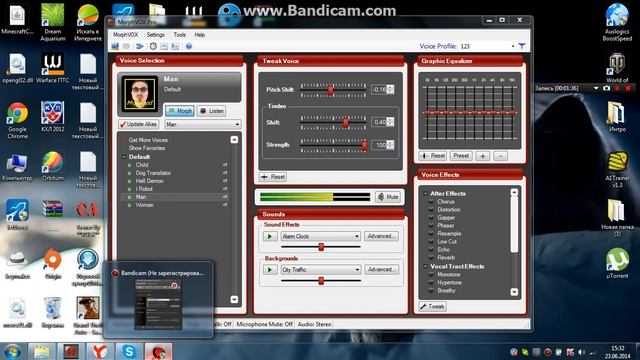Select the Warface desktop icon
The height and width of the screenshot is (360, 640).
tap(53, 68)
